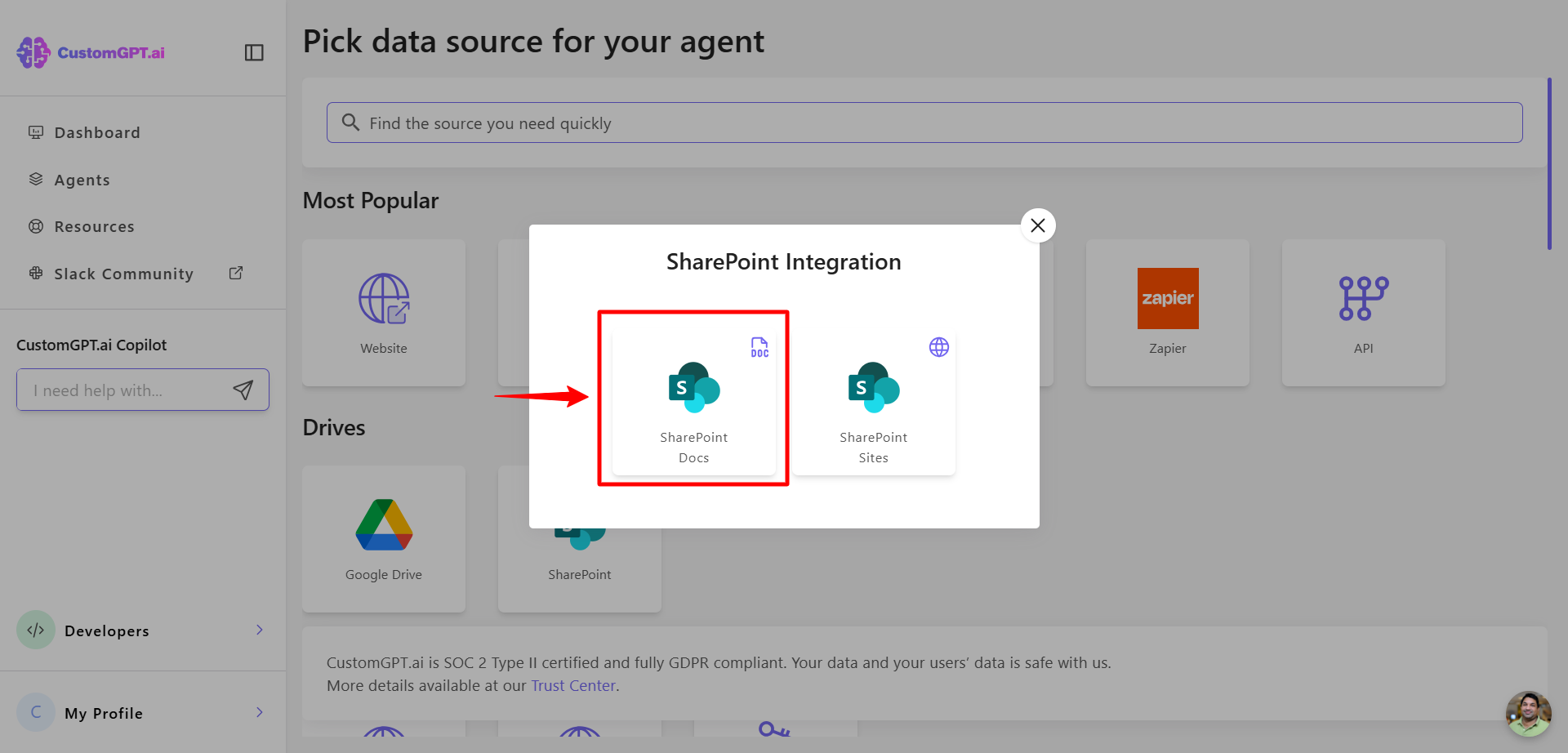Click the SharePoint Sites logo icon
1568x753 pixels.
[x=874, y=387]
